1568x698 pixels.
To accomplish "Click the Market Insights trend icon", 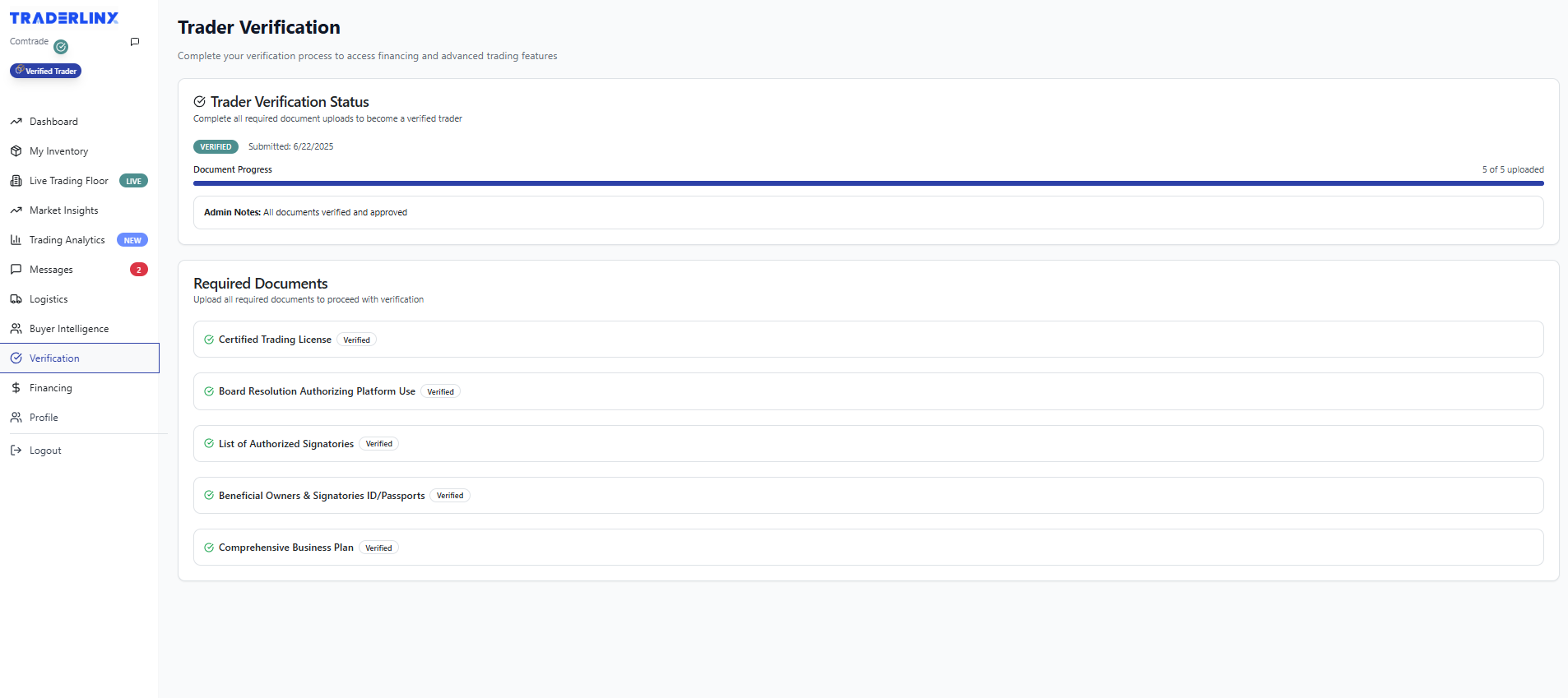I will [16, 210].
